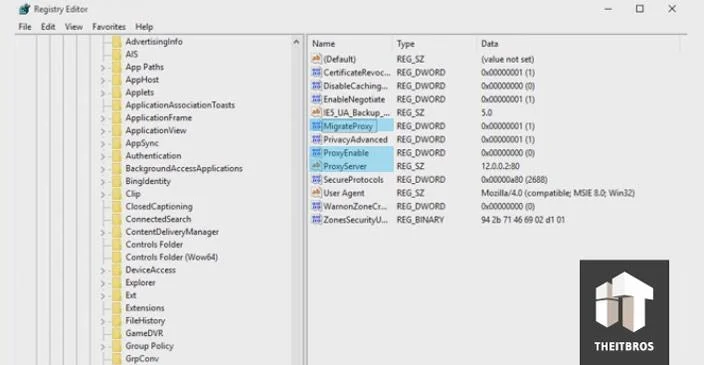Click the ProxyServer string value icon

tap(317, 166)
